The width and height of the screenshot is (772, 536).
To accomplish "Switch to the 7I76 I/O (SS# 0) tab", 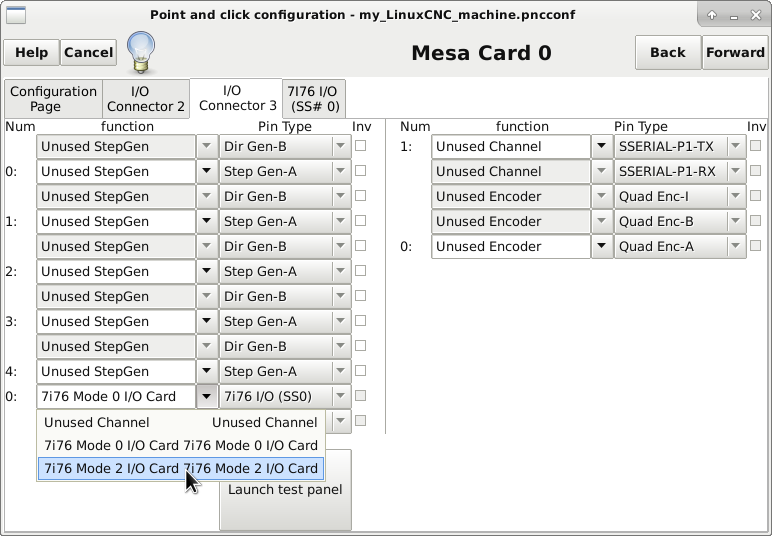I will [313, 98].
